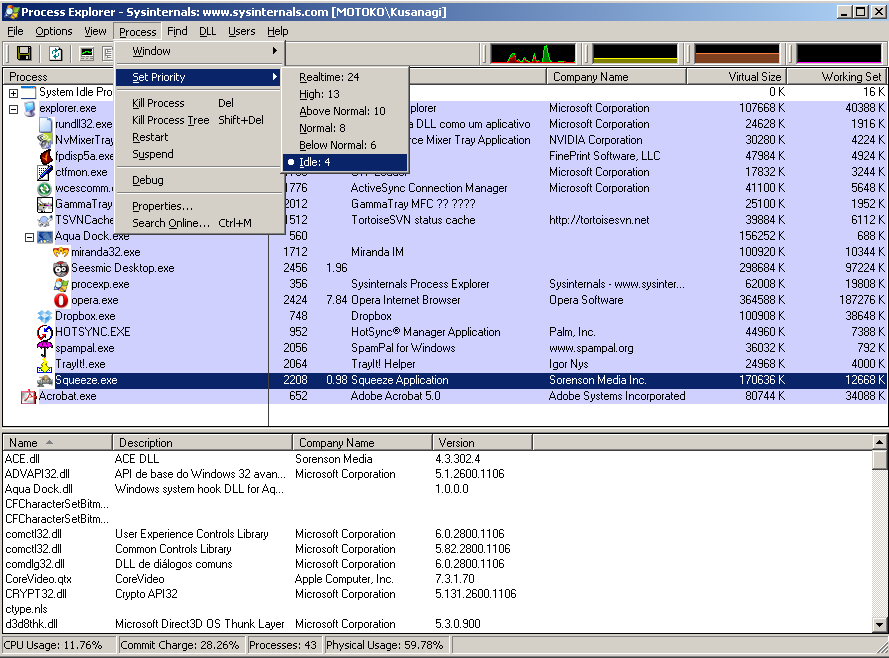Open Properties... from the Process menu
The width and height of the screenshot is (889, 658).
(198, 206)
